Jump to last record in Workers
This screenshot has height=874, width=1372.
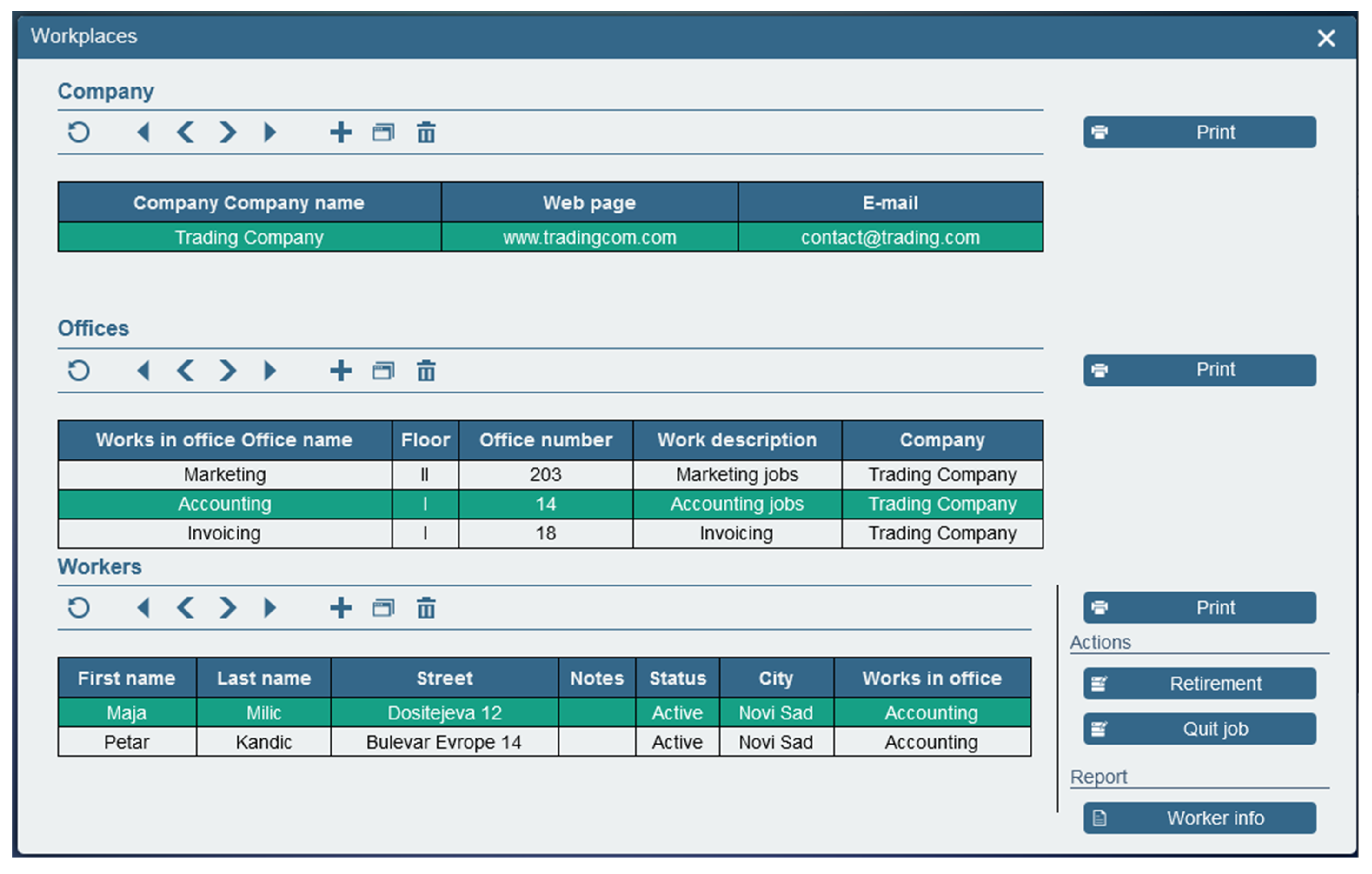point(270,608)
